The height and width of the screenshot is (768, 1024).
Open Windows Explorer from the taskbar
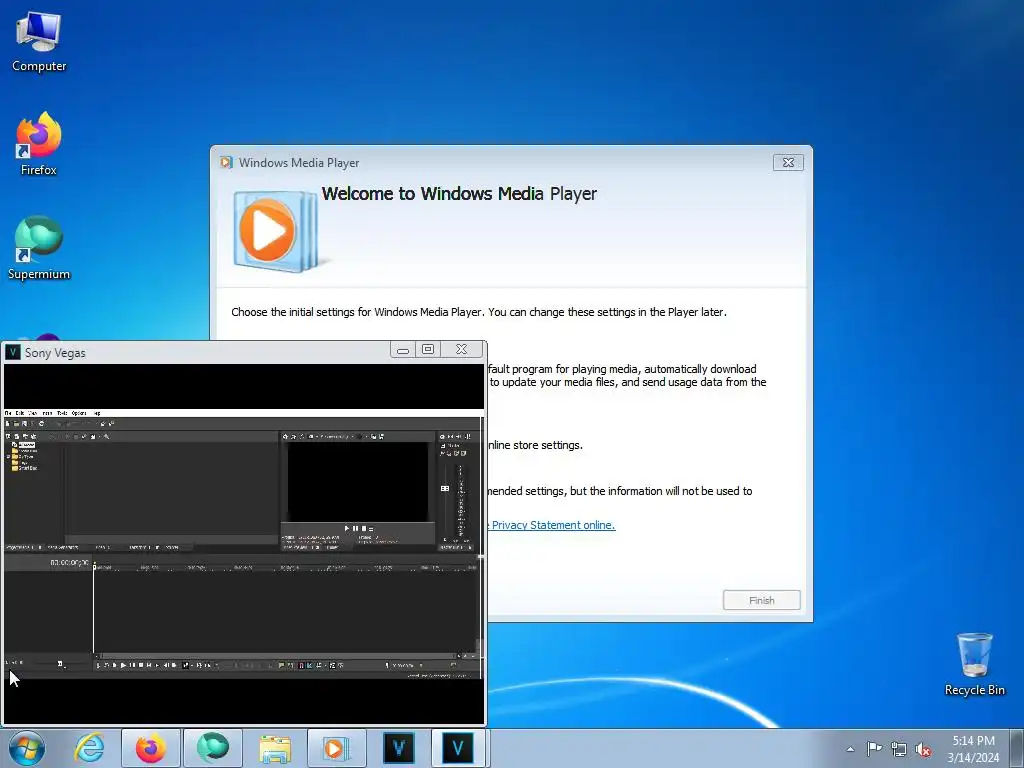tap(275, 748)
